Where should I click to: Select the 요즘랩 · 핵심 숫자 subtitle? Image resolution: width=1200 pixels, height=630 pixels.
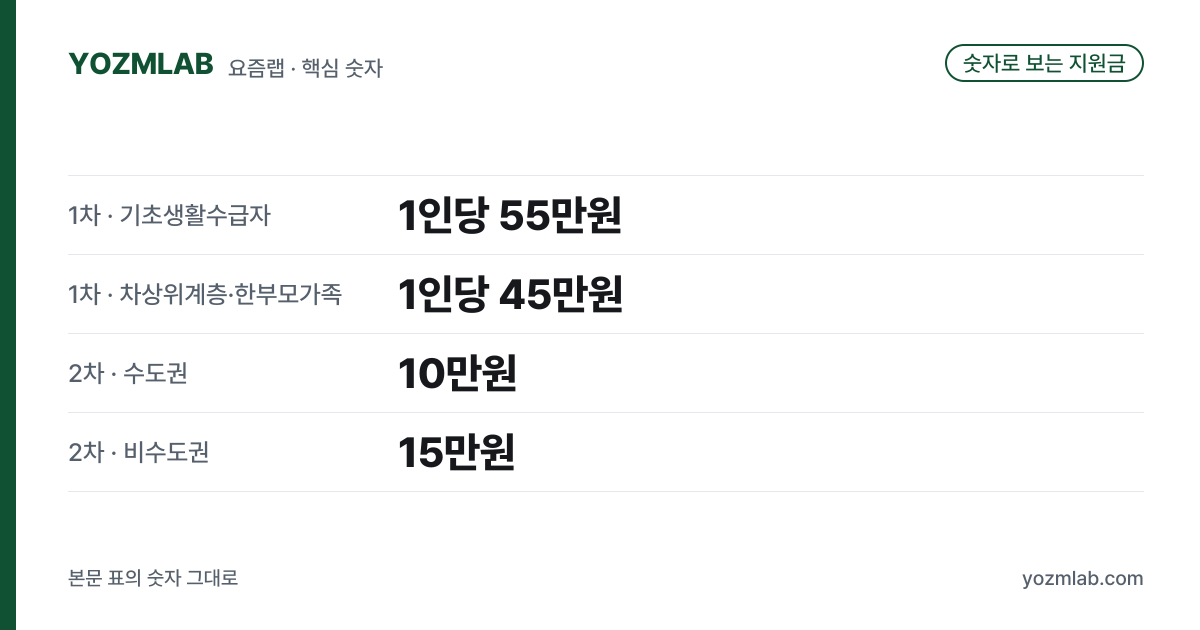(x=305, y=68)
